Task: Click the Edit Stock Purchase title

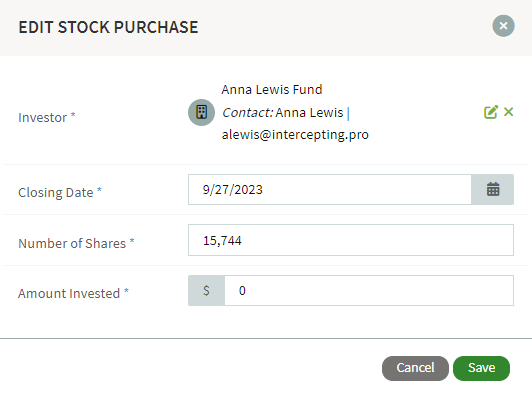Action: click(x=108, y=27)
